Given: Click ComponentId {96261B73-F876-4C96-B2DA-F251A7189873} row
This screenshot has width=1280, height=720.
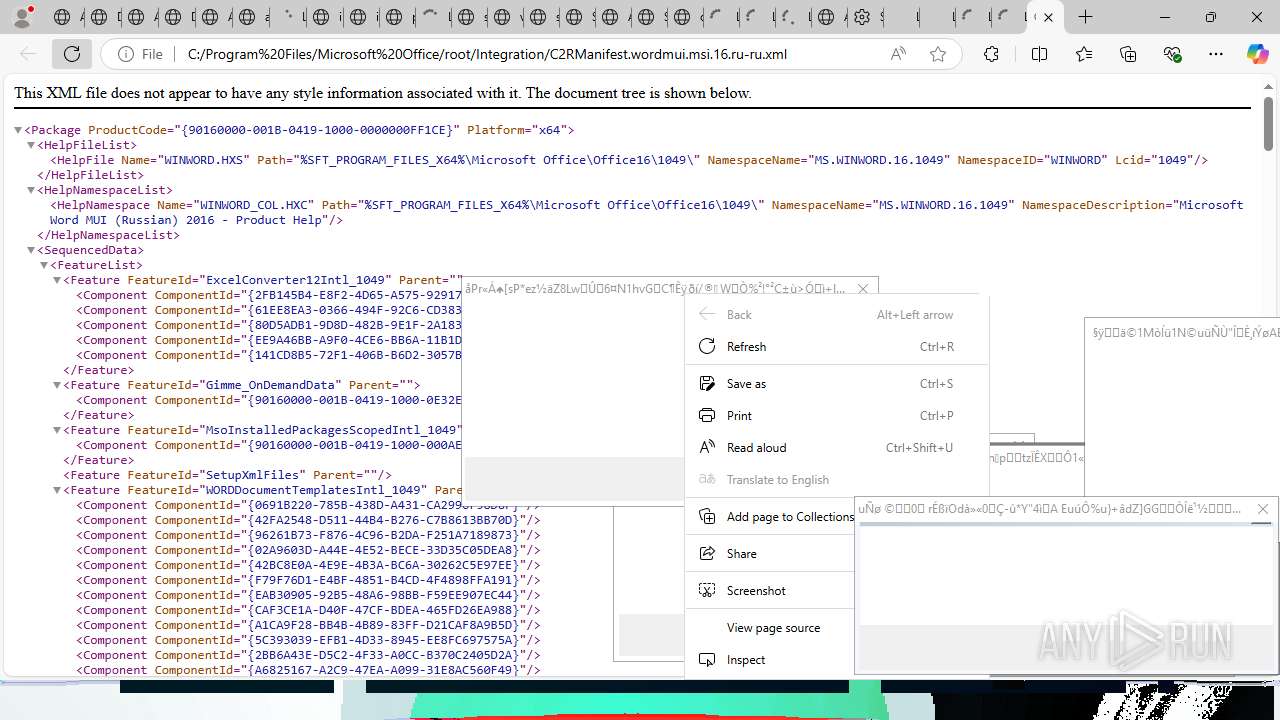Looking at the screenshot, I should tap(308, 535).
